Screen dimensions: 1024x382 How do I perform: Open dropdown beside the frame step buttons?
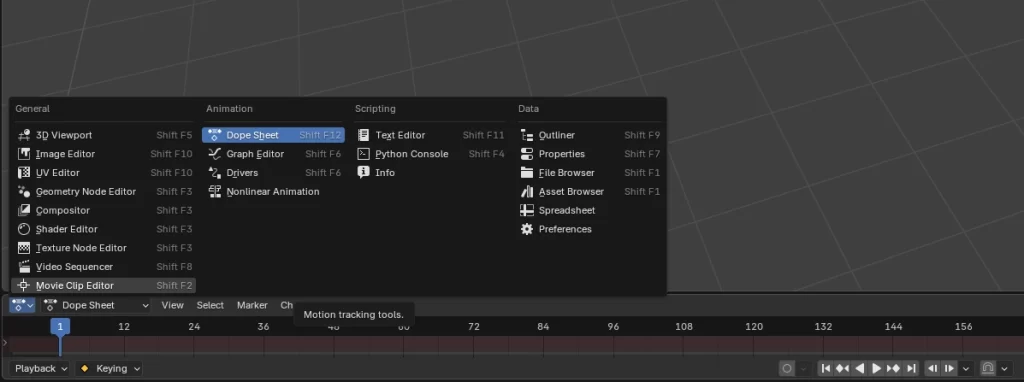tap(966, 368)
